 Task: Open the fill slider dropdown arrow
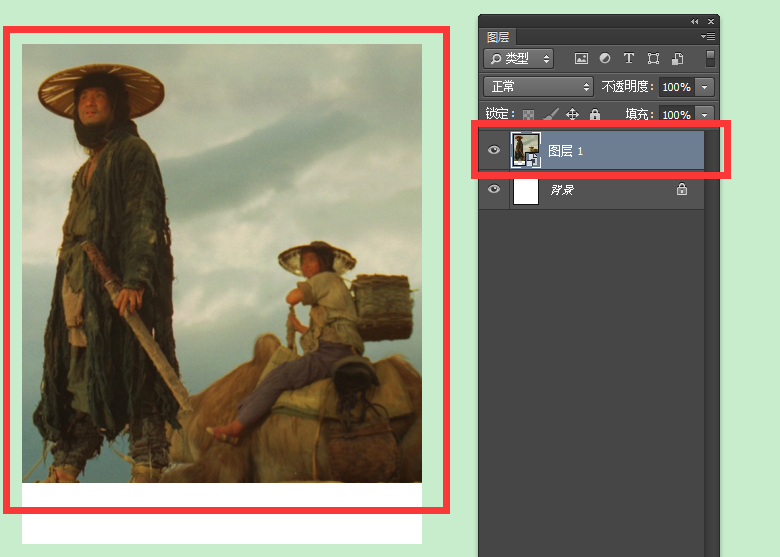click(x=704, y=114)
